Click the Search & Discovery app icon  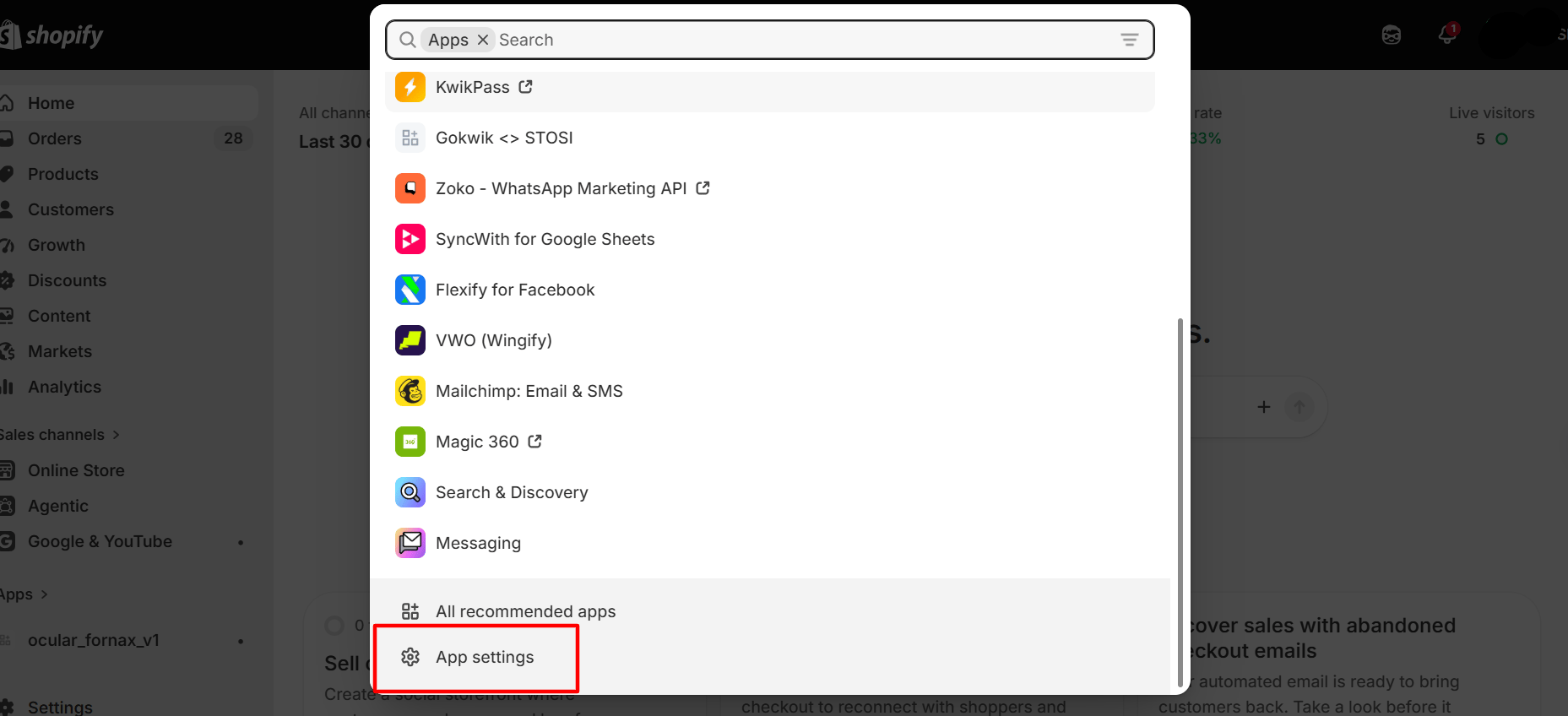click(410, 492)
